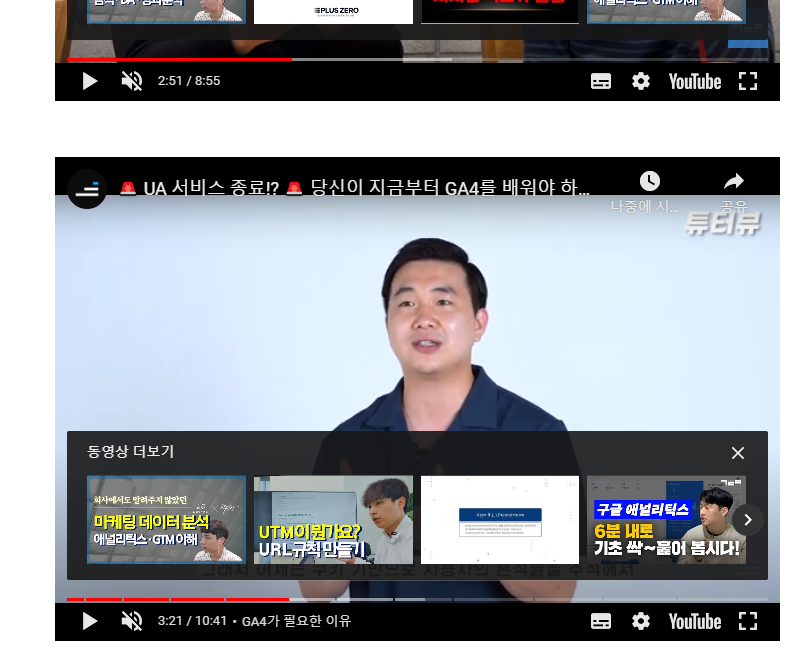Toggle subtitles in the lower video player
810x655 pixels.
pos(600,621)
